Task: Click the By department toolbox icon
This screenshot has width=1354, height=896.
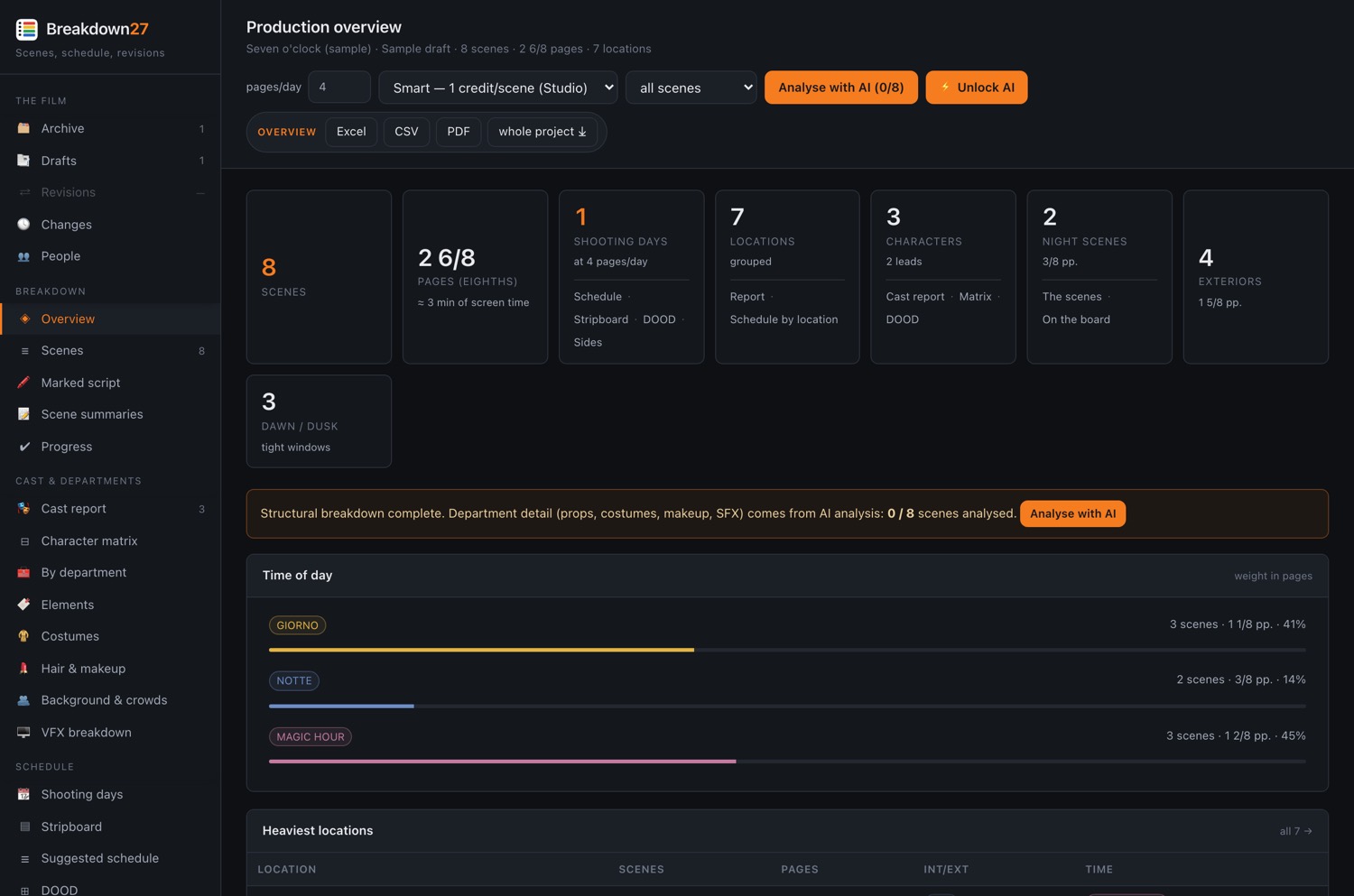Action: (23, 572)
